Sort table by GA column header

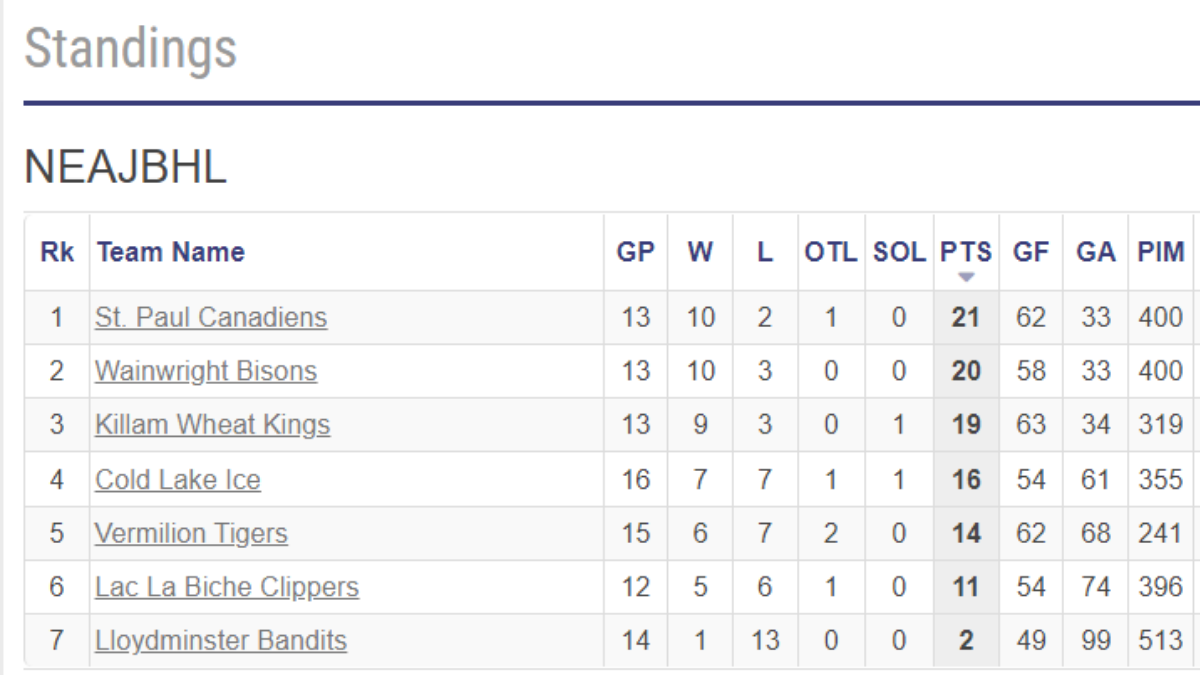[1095, 253]
